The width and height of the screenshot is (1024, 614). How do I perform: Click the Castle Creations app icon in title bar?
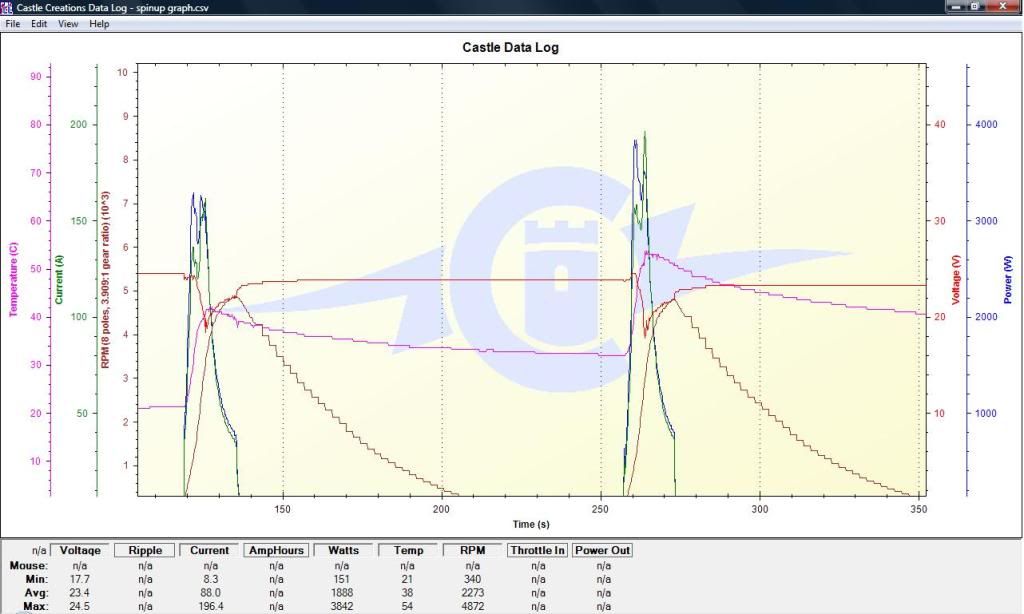point(7,7)
